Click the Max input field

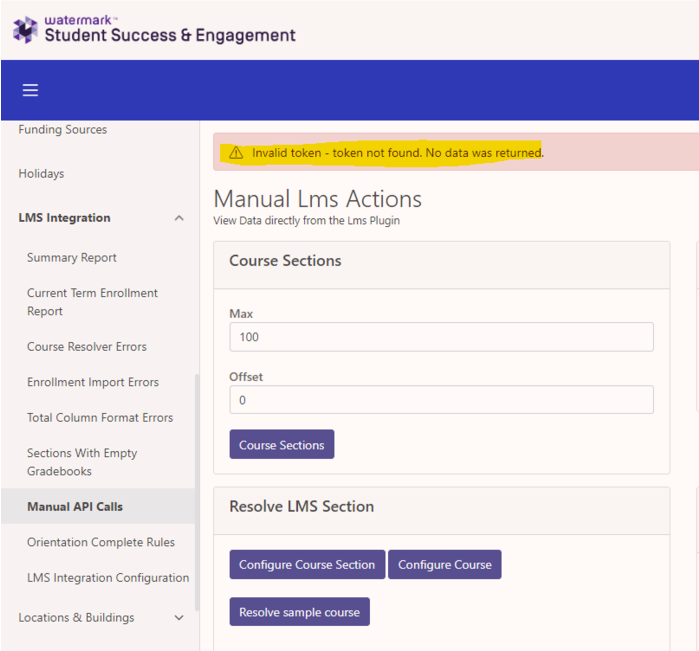[x=441, y=337]
